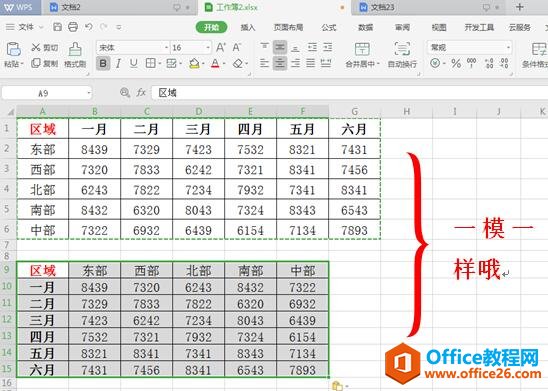
Task: Switch to the Insert (插入) tab
Action: tap(248, 27)
